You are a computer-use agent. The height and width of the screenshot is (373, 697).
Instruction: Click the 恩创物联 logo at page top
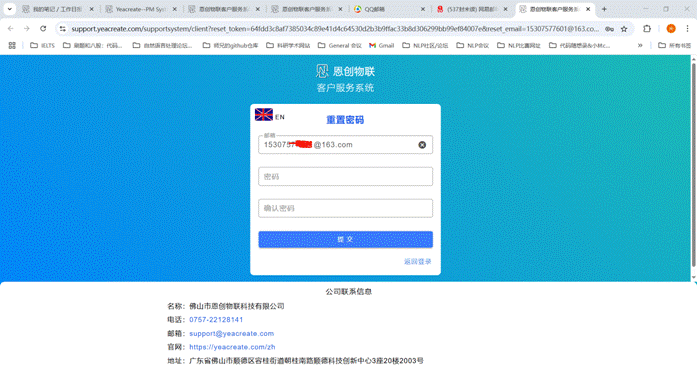(345, 71)
